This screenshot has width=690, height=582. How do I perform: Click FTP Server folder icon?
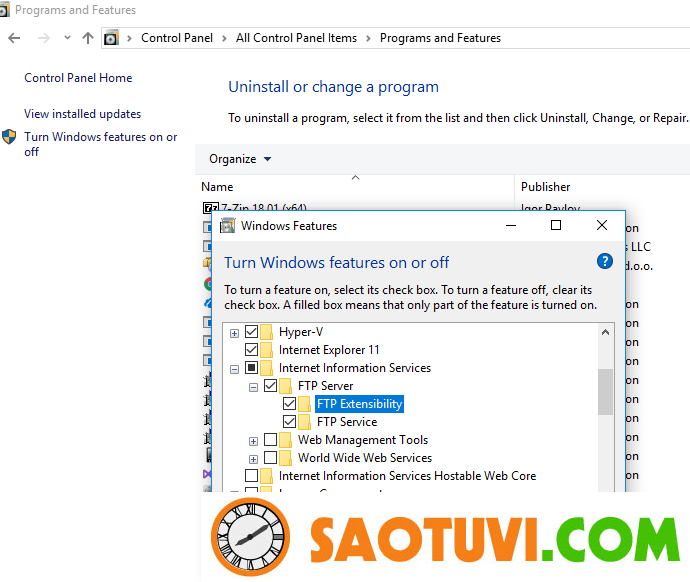(x=285, y=386)
